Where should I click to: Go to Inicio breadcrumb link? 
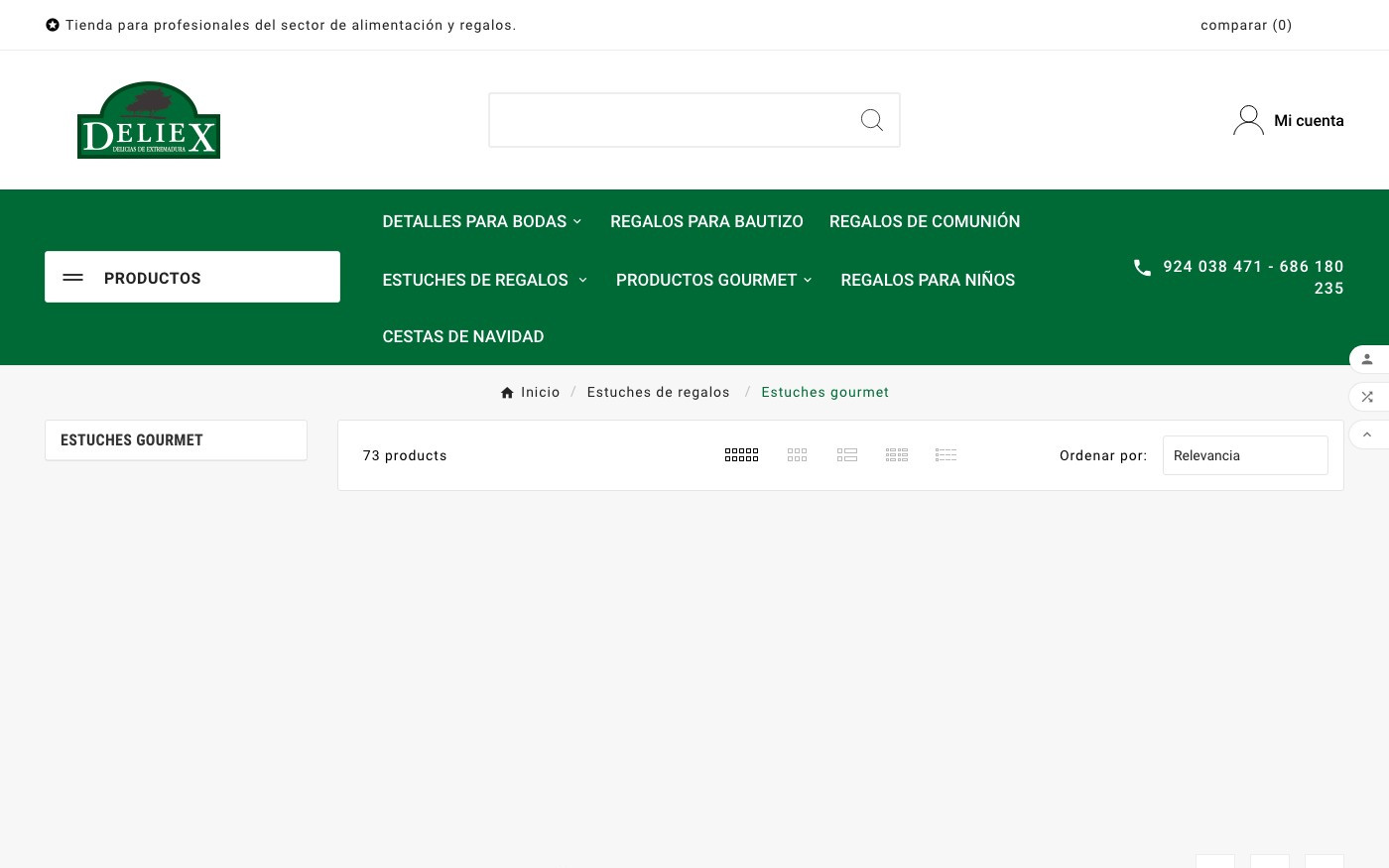point(541,393)
